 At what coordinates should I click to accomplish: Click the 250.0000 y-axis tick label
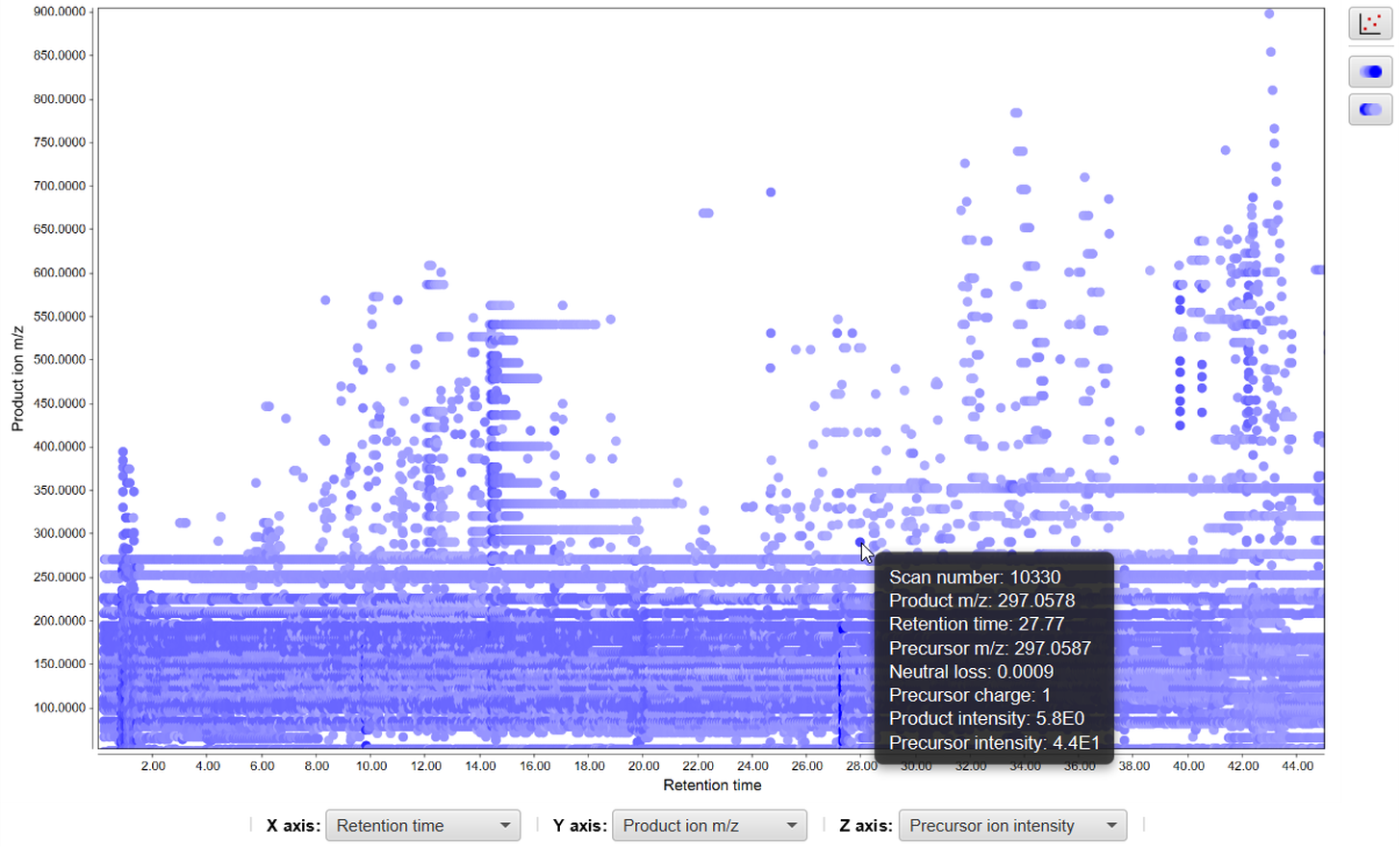pyautogui.click(x=60, y=577)
